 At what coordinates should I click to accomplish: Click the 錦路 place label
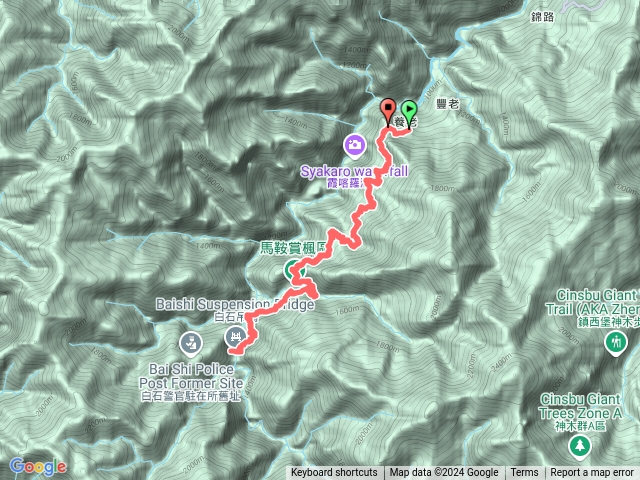click(542, 16)
